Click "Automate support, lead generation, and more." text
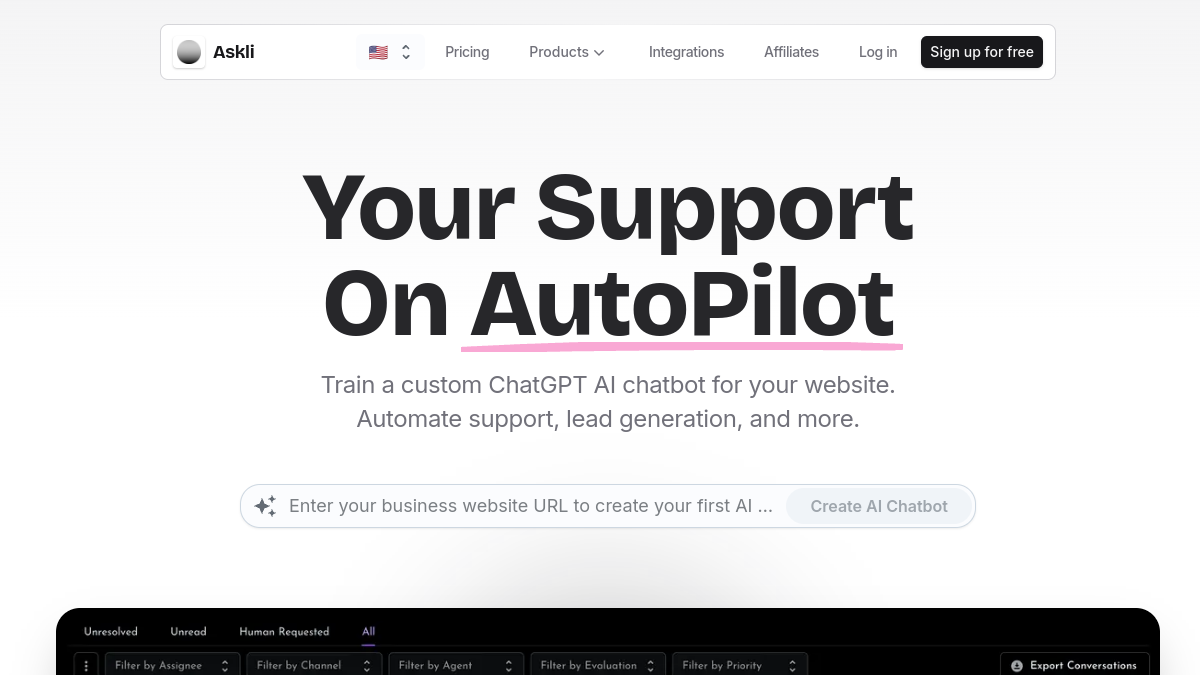 click(608, 419)
